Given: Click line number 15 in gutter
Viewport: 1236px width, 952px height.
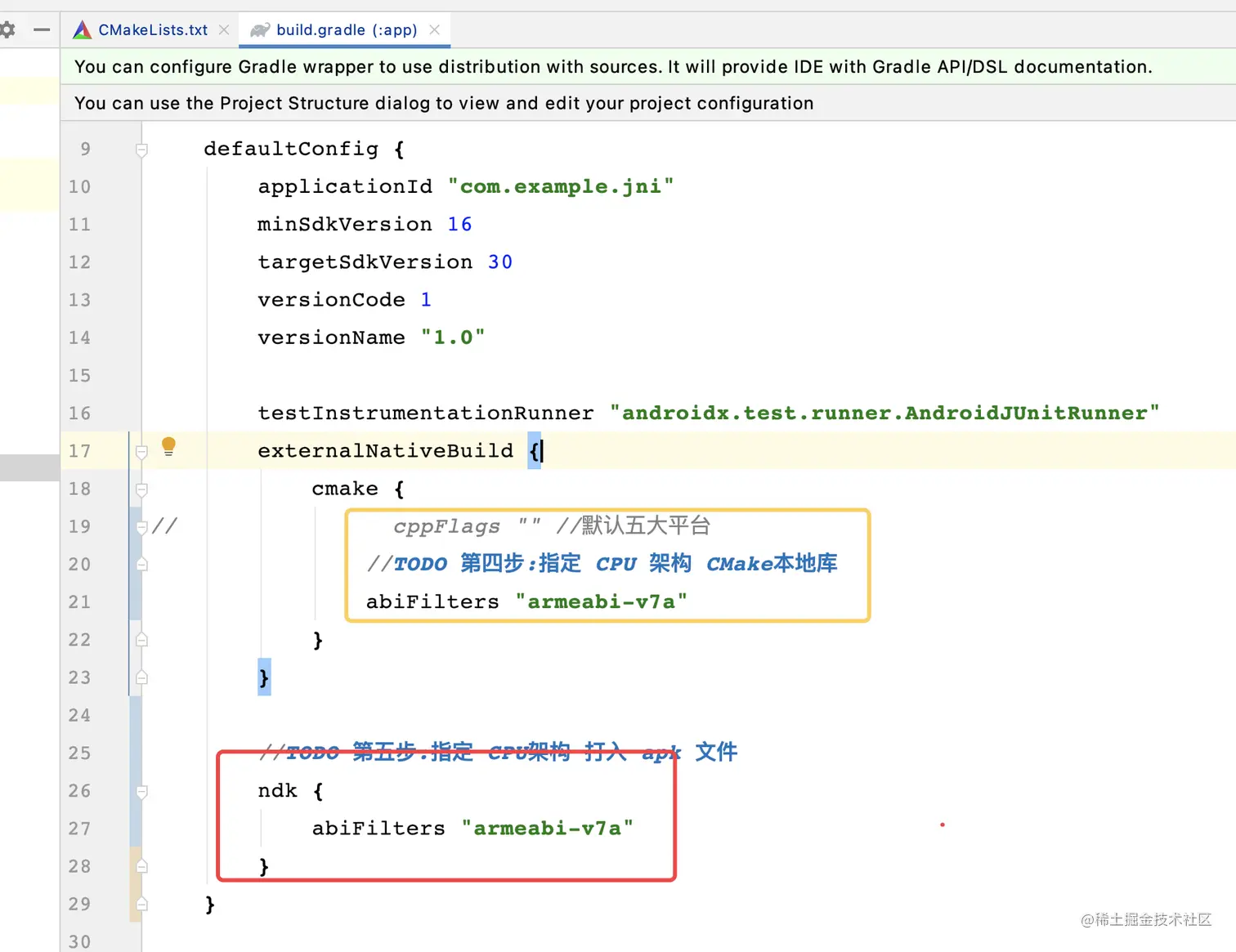Looking at the screenshot, I should tap(79, 375).
